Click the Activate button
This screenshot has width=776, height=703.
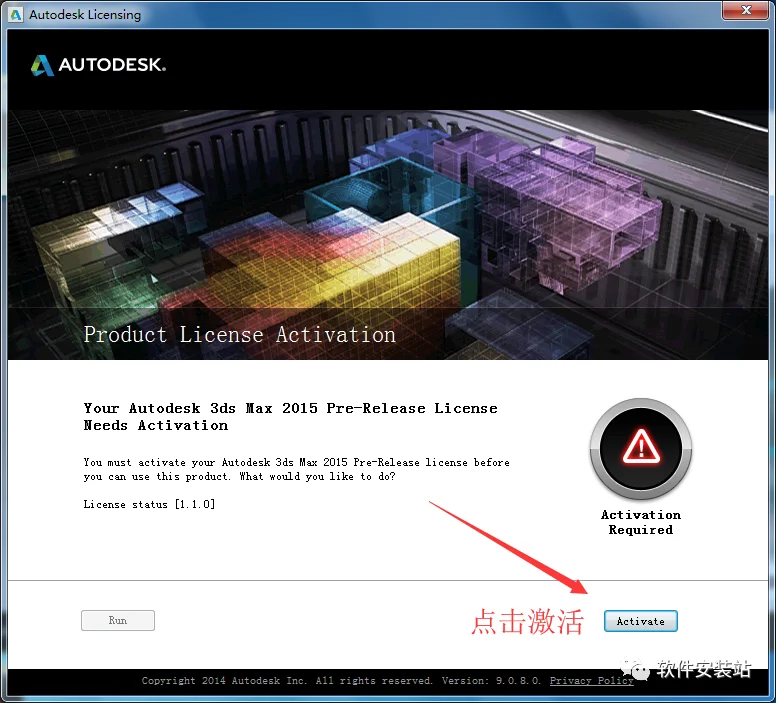[x=640, y=621]
